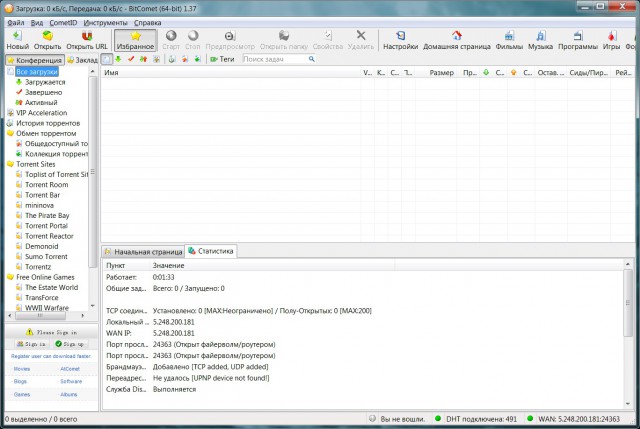
Task: Open torrent with Открыть icon
Action: [47, 36]
